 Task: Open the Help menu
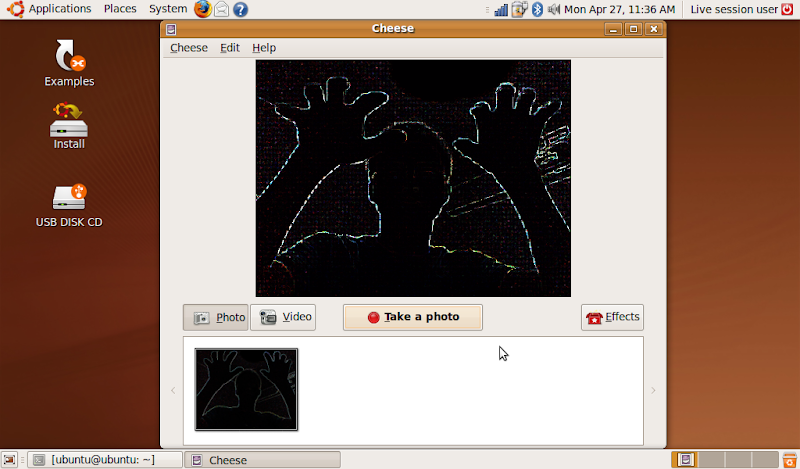tap(264, 48)
